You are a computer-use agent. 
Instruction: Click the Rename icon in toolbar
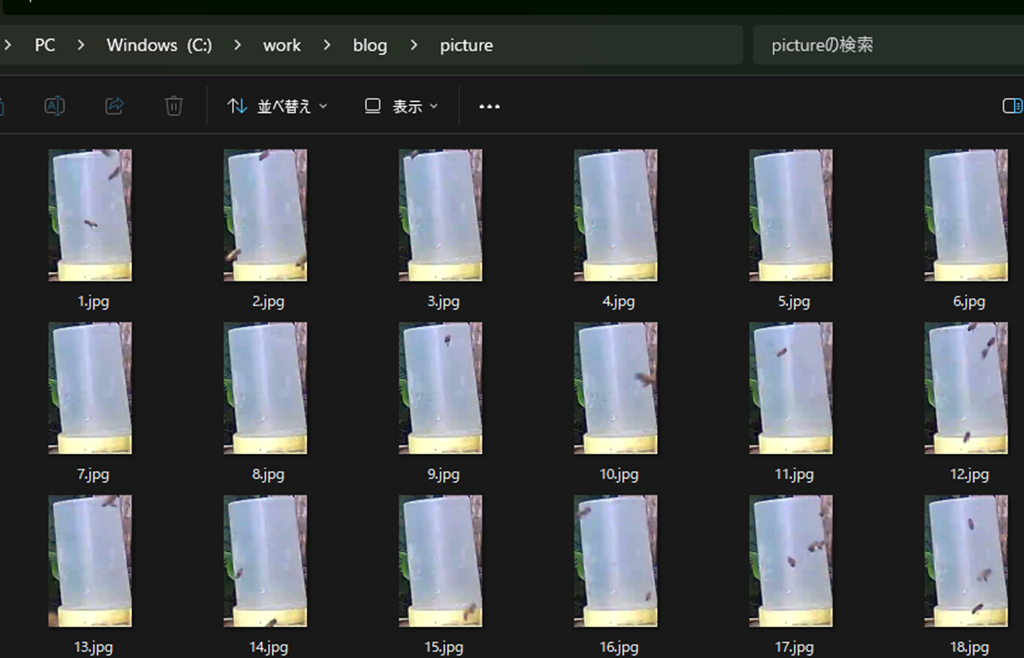pos(54,106)
